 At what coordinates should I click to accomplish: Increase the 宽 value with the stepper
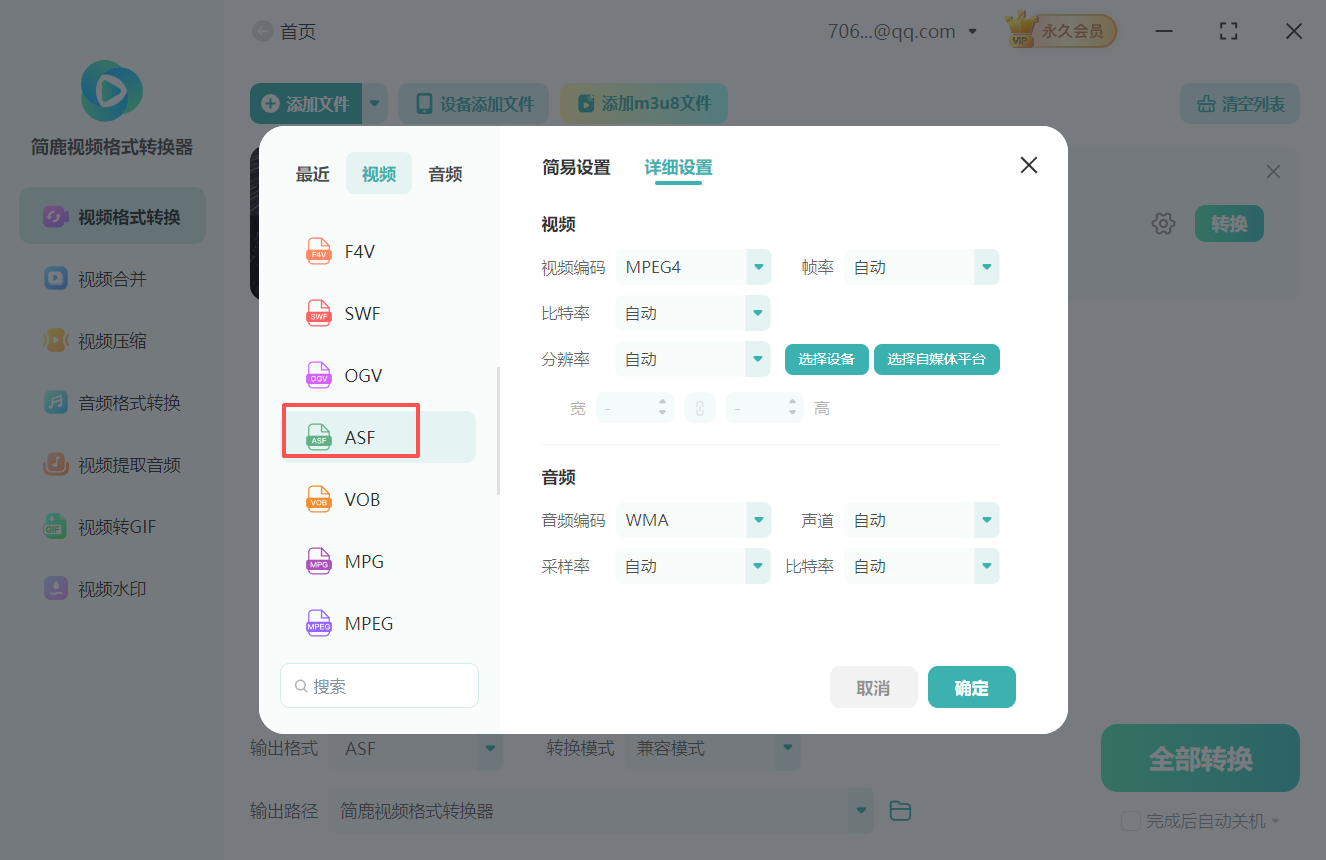(x=662, y=402)
